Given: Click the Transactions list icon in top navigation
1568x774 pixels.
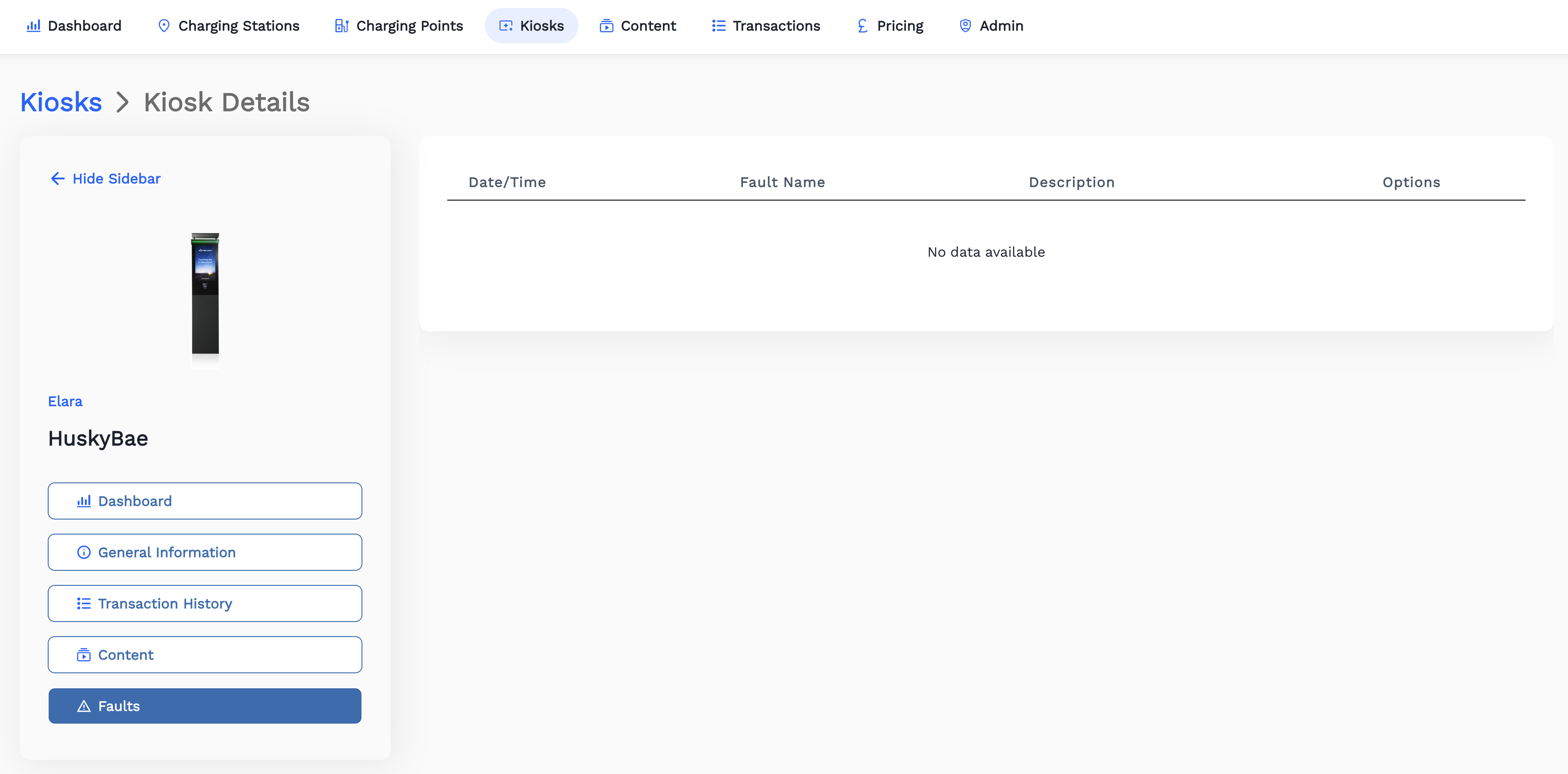Looking at the screenshot, I should coord(718,26).
